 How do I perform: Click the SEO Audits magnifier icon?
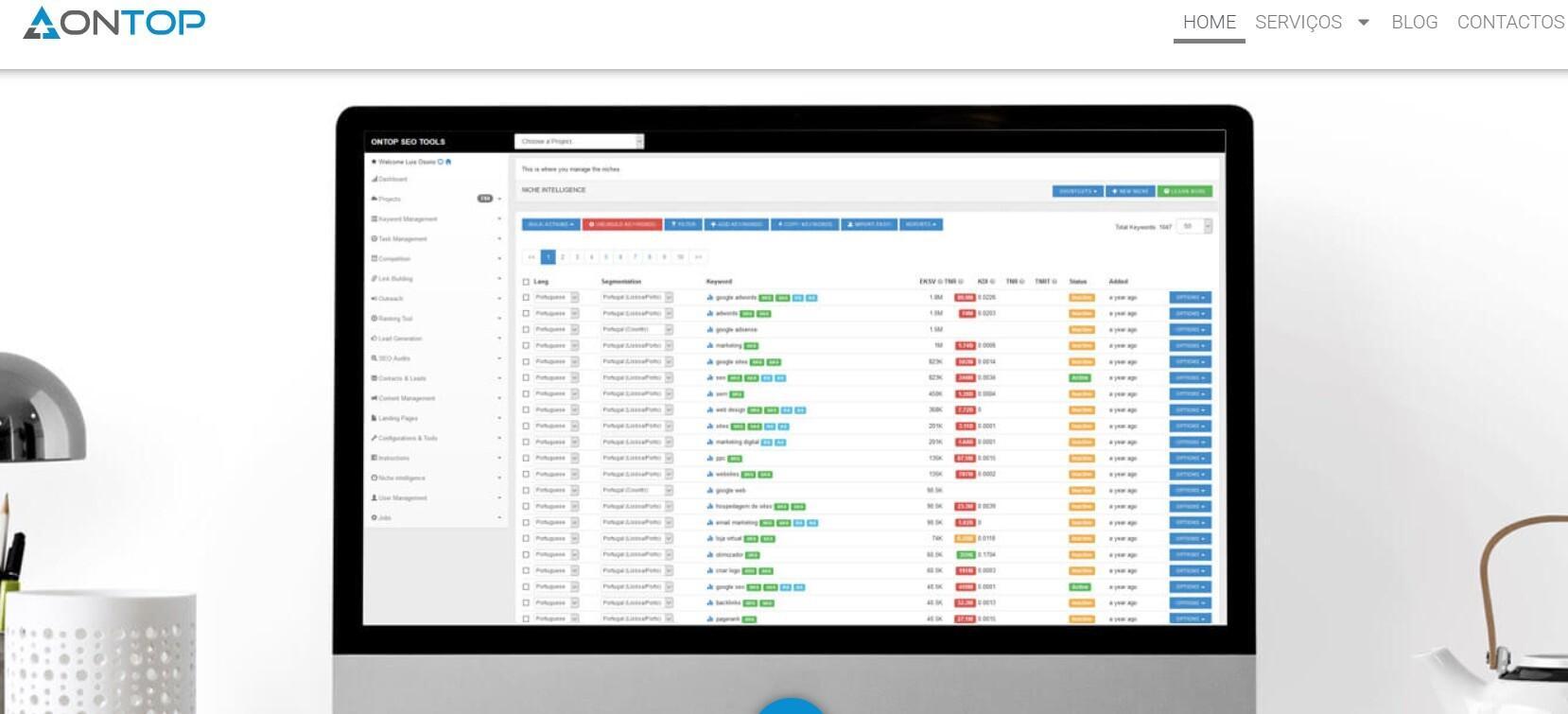(375, 358)
